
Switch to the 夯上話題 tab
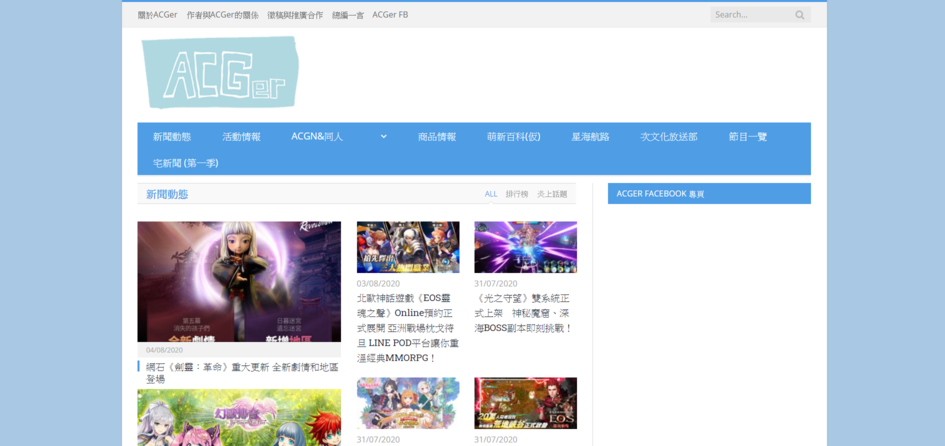tap(552, 194)
